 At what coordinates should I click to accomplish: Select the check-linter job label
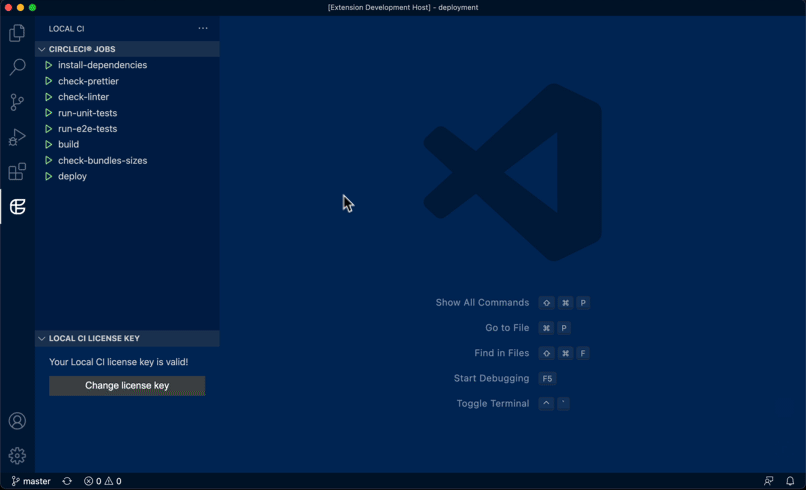pyautogui.click(x=83, y=97)
